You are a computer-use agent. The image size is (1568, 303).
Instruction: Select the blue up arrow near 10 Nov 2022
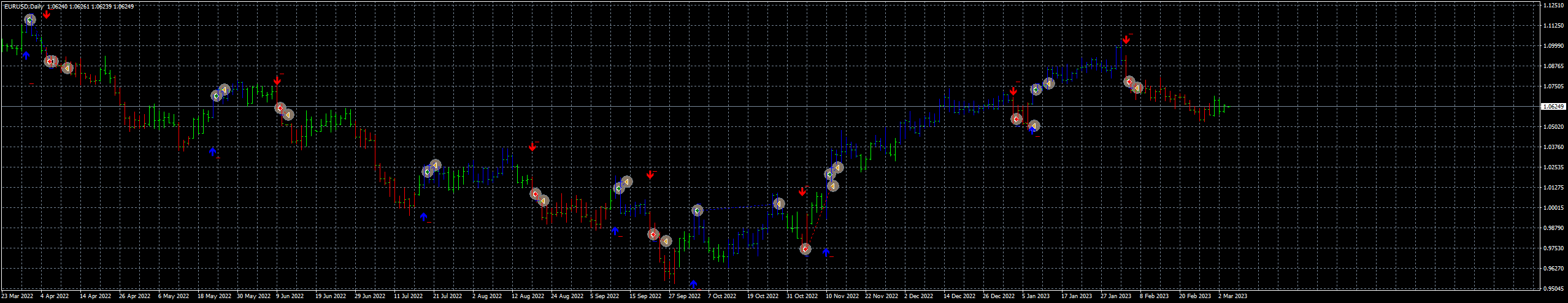pyautogui.click(x=826, y=252)
